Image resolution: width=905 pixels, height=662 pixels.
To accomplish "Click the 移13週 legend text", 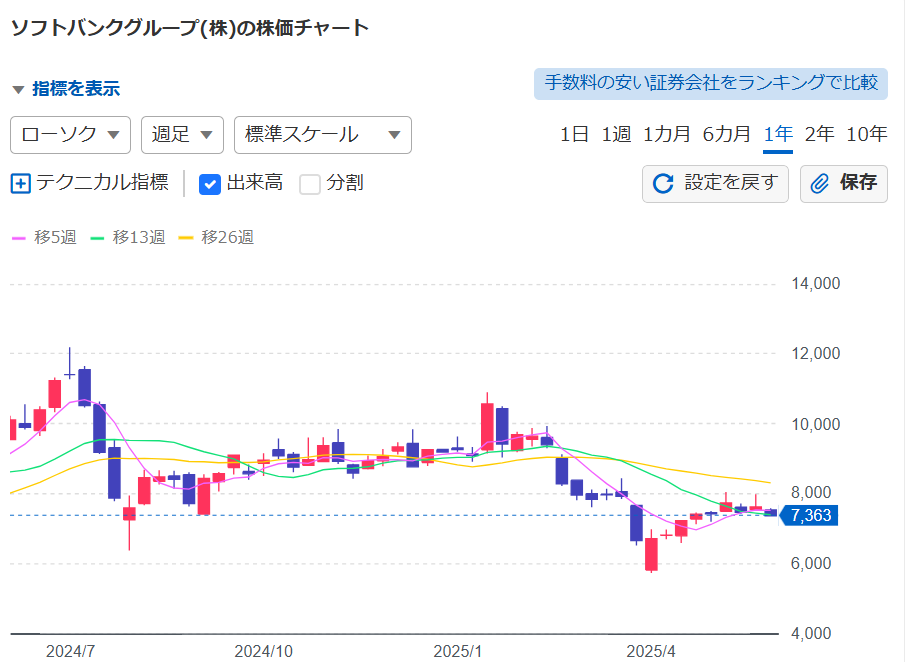I will [139, 237].
